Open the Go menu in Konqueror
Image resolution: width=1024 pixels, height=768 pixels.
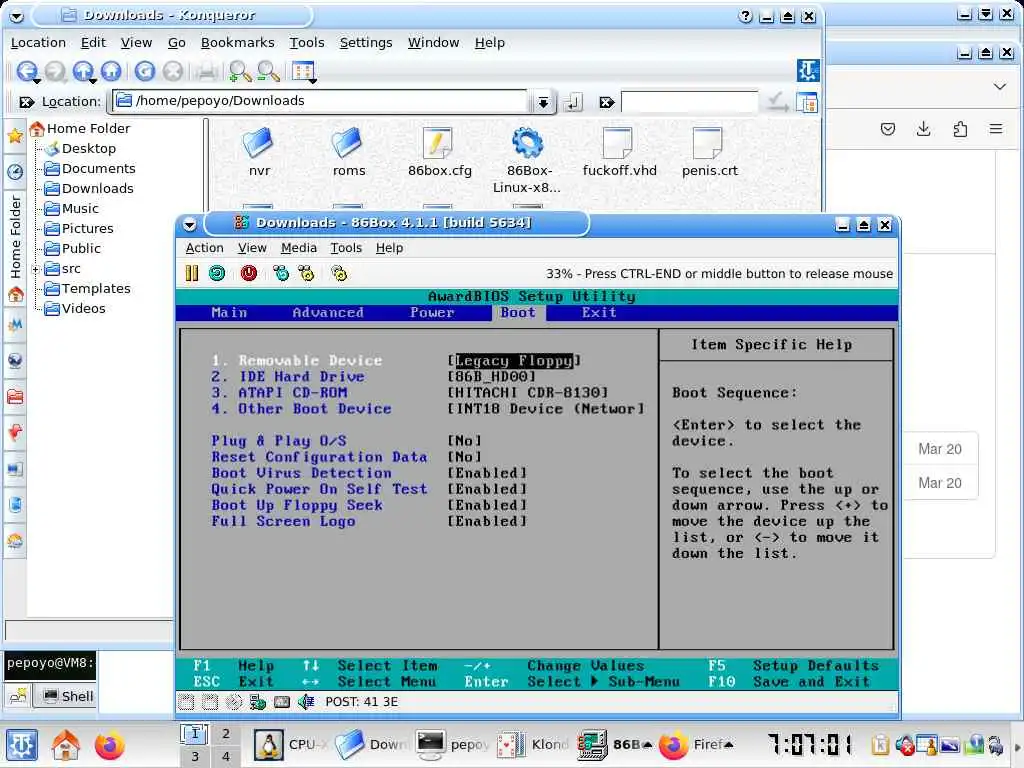[x=176, y=42]
